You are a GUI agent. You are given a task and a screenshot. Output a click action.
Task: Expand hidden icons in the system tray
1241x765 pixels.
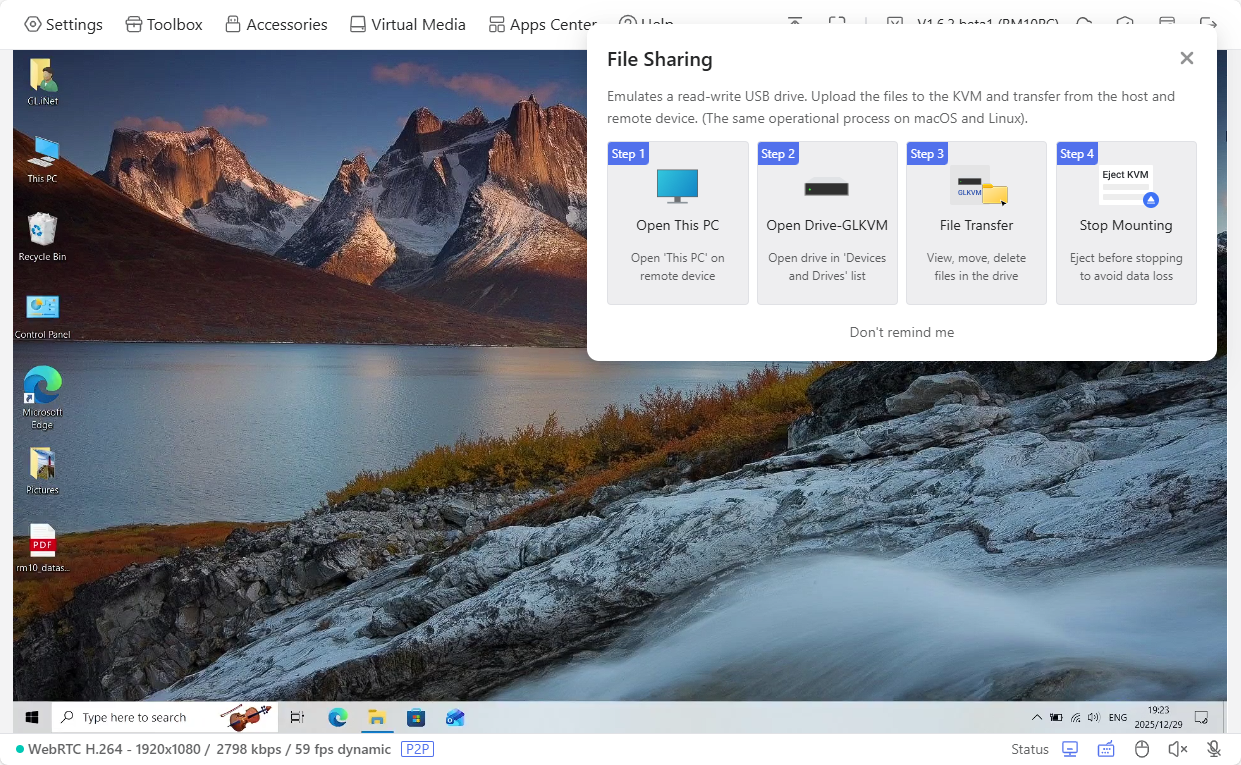pyautogui.click(x=1037, y=717)
